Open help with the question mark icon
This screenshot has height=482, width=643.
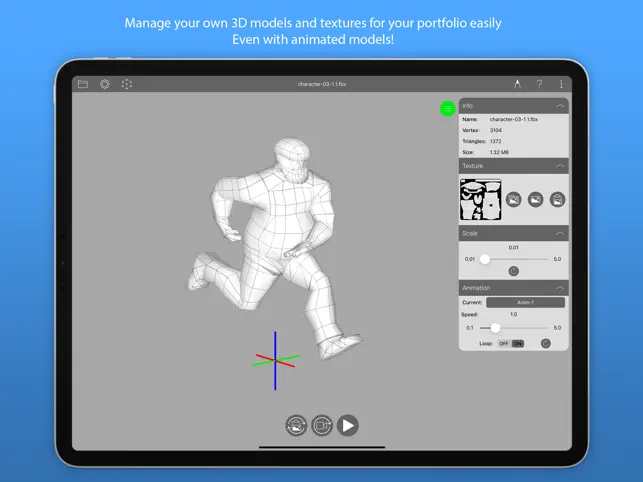coord(539,84)
